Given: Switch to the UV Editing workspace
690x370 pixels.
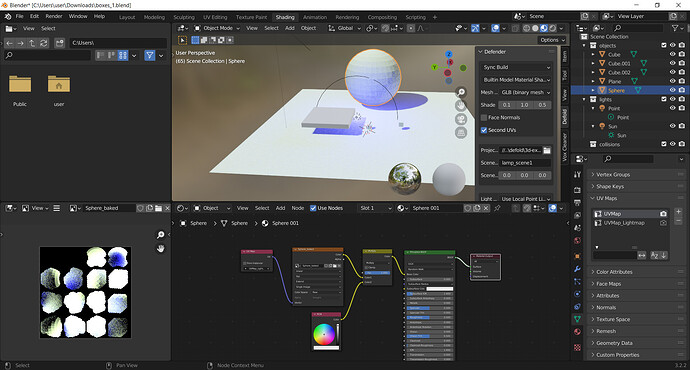Looking at the screenshot, I should (215, 17).
